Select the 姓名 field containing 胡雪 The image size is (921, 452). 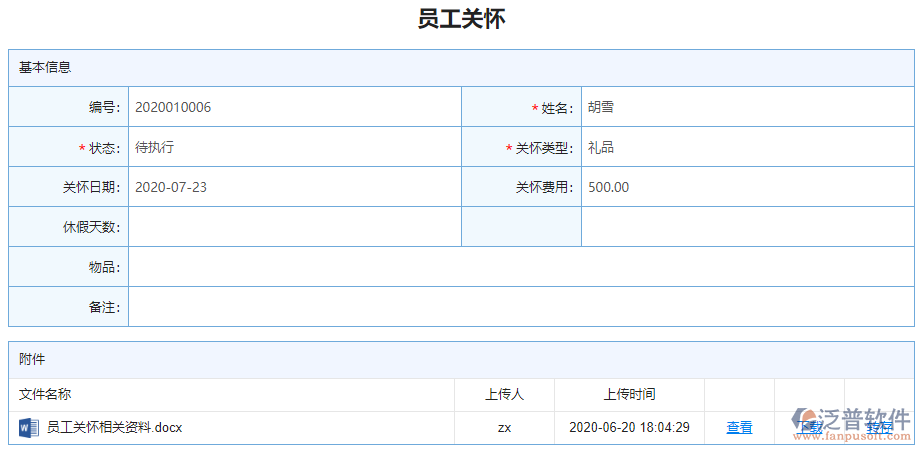(746, 107)
